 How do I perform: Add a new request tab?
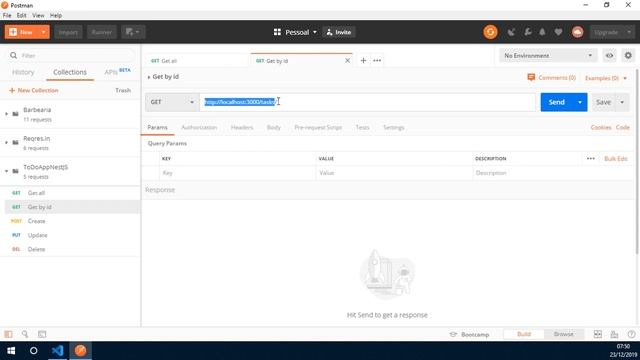tap(363, 60)
